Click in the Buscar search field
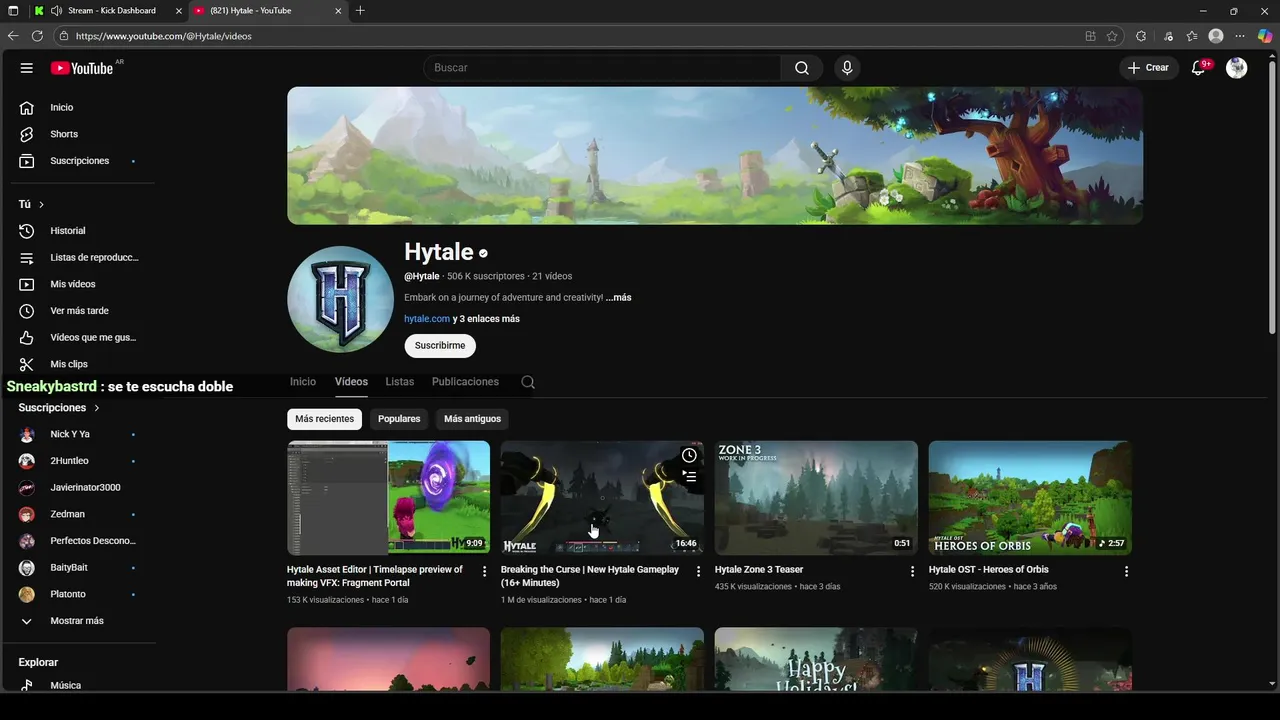Viewport: 1280px width, 720px height. pyautogui.click(x=603, y=68)
